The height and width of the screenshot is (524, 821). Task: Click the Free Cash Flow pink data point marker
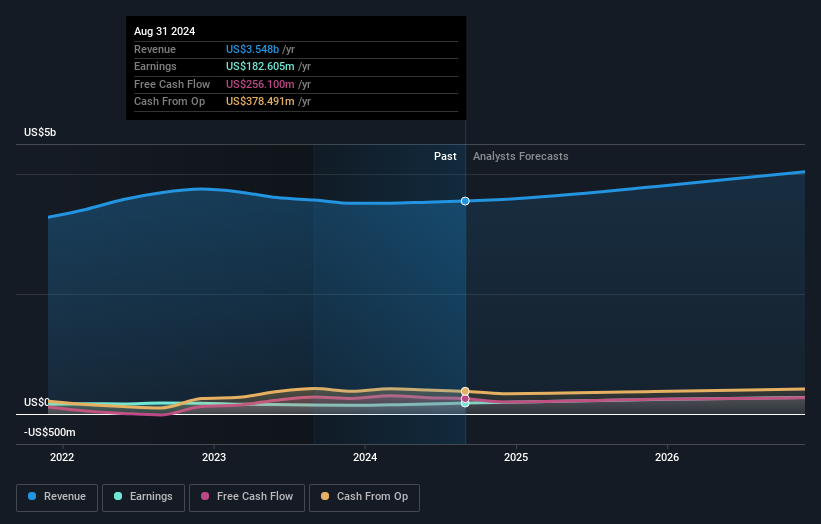click(x=465, y=398)
